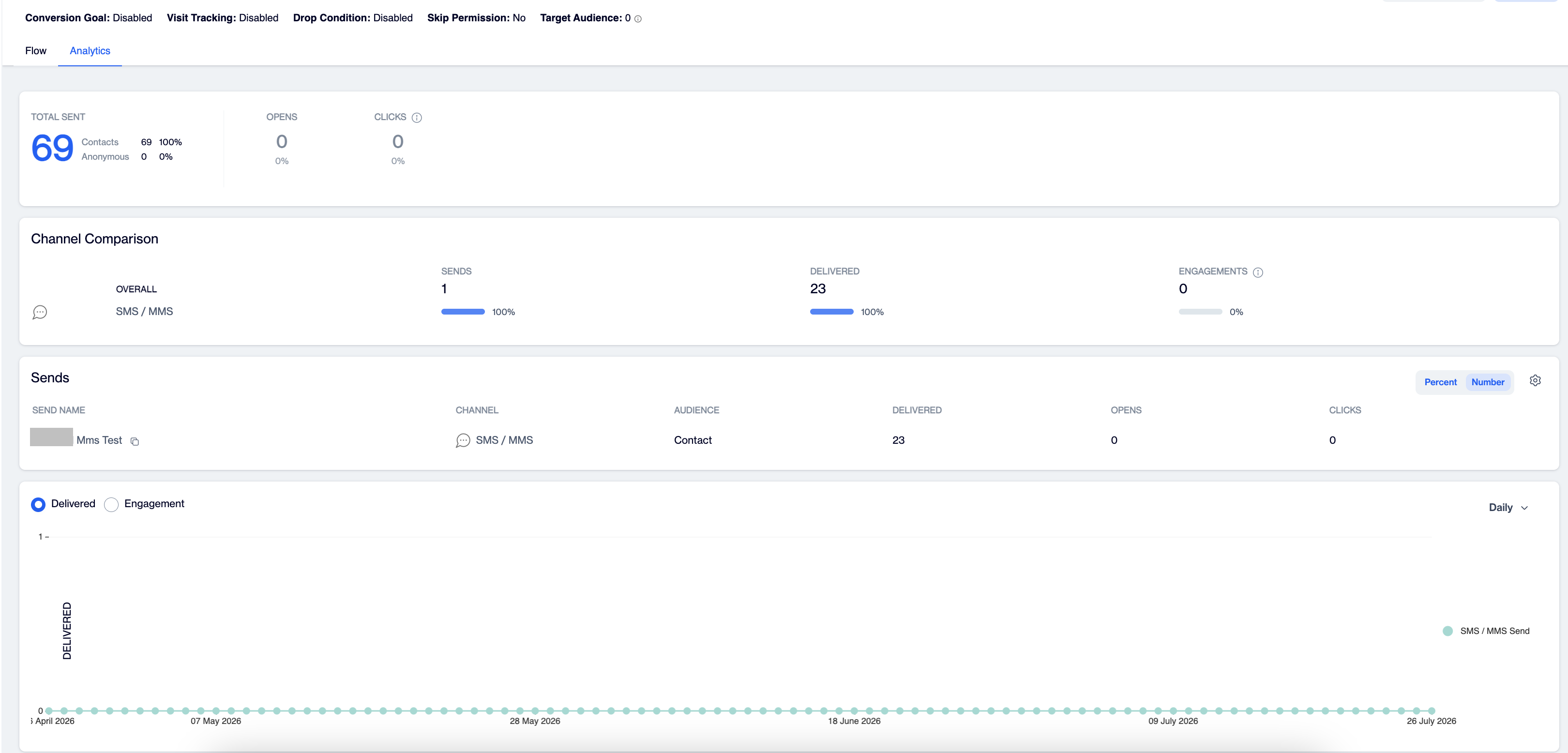Select the Engagement radio button

tap(111, 505)
